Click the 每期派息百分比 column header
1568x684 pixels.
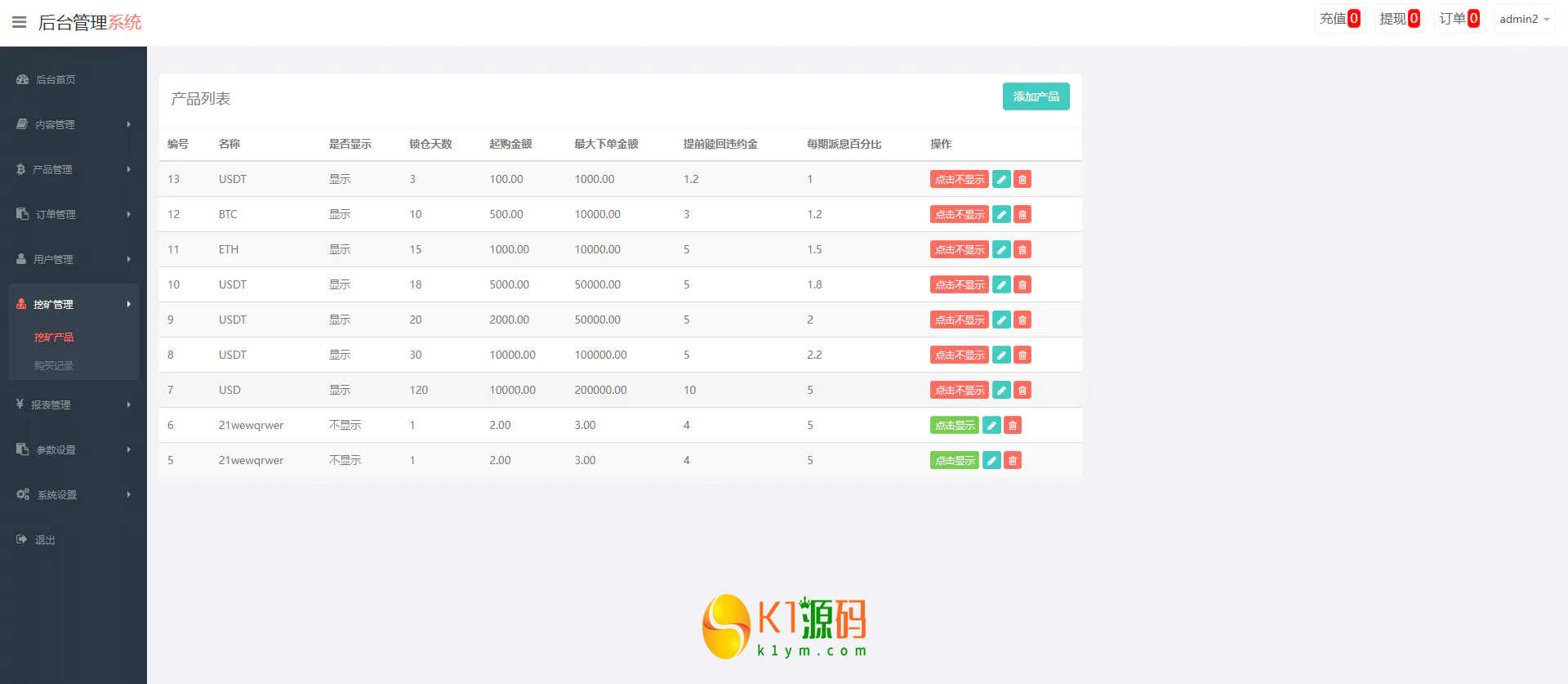pos(844,144)
